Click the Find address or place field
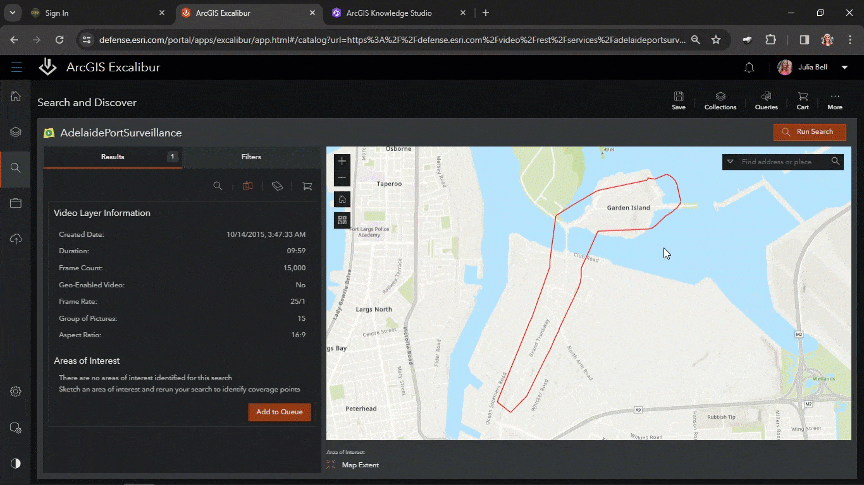Image resolution: width=864 pixels, height=485 pixels. tap(782, 161)
